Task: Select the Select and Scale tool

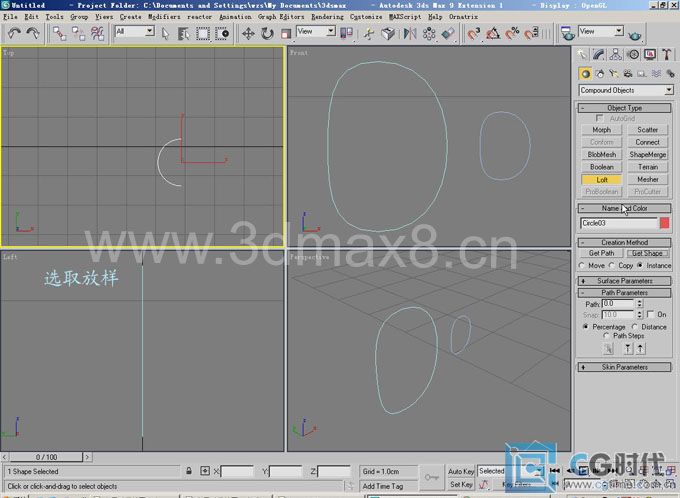Action: 286,33
